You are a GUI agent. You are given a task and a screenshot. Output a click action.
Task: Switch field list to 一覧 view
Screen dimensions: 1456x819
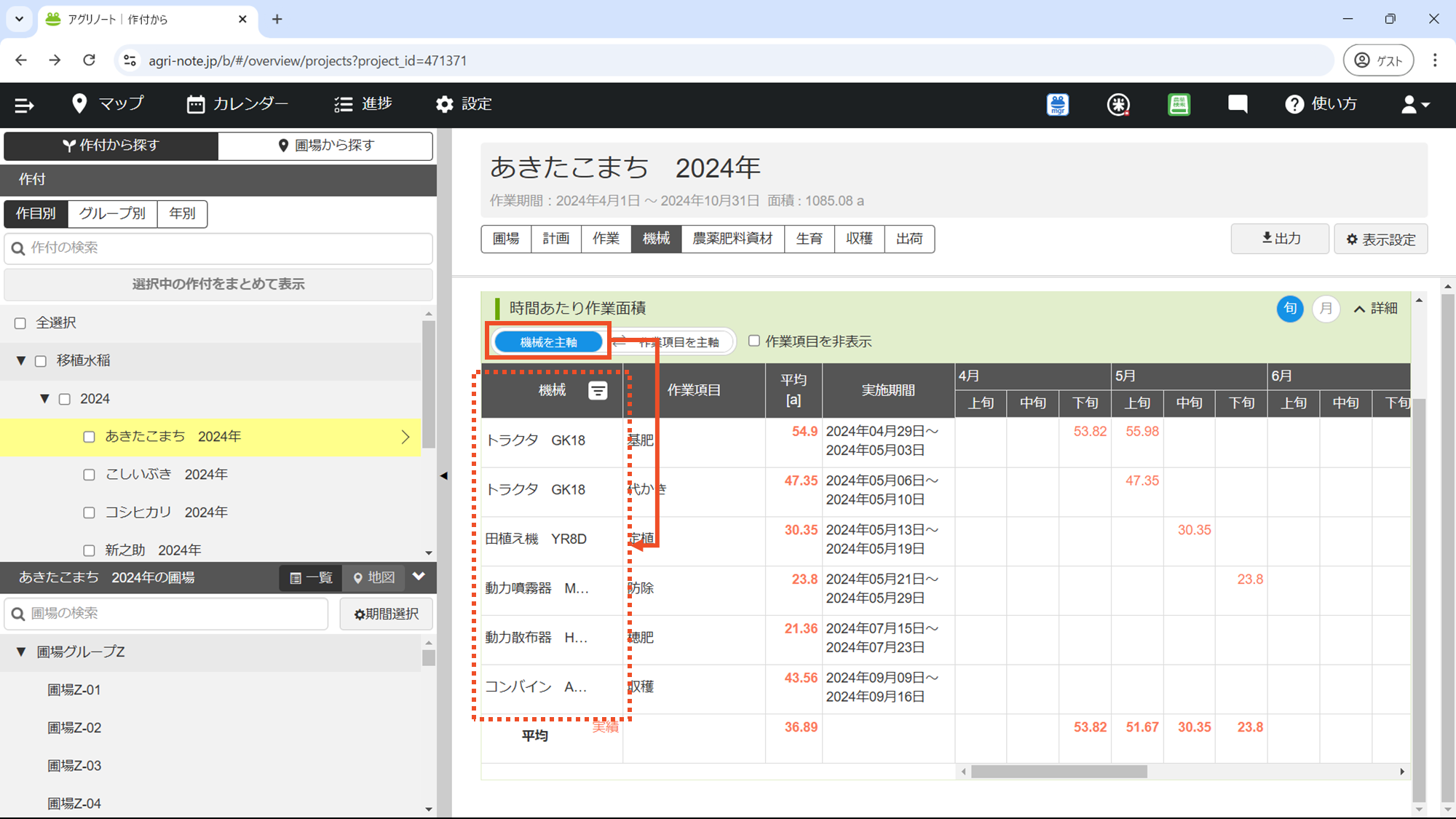click(x=311, y=578)
